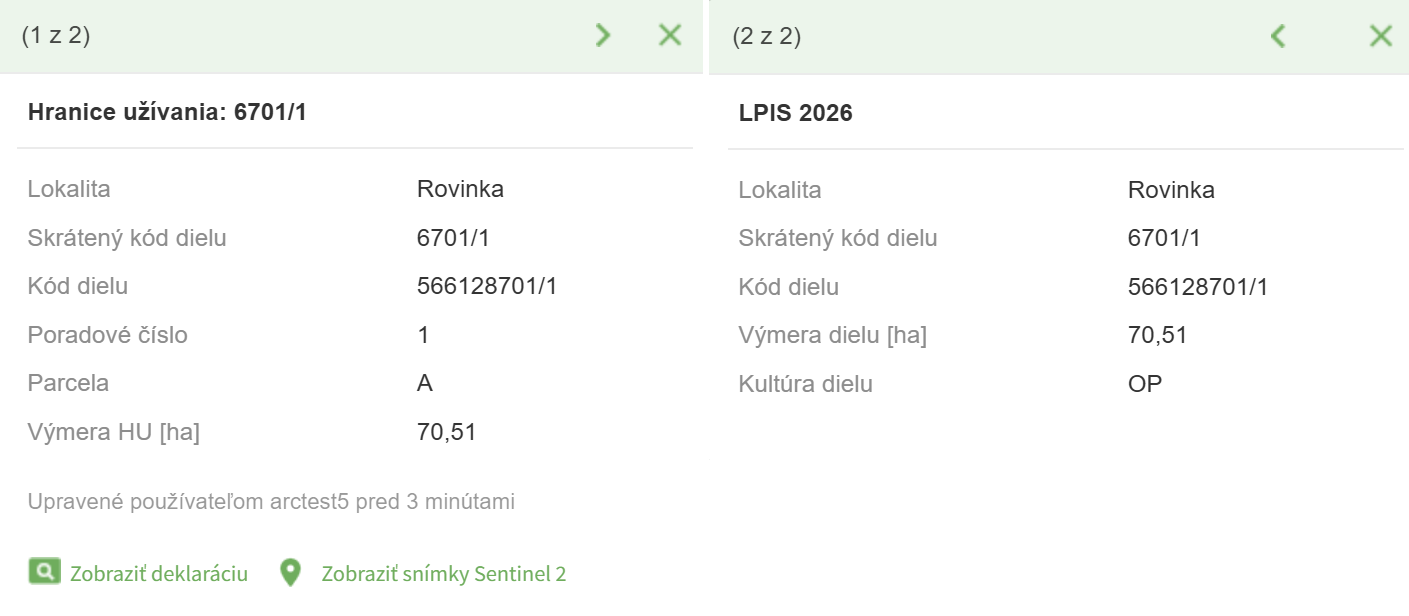Click the magnifier icon for declaration
This screenshot has height=616, width=1409.
[x=43, y=573]
